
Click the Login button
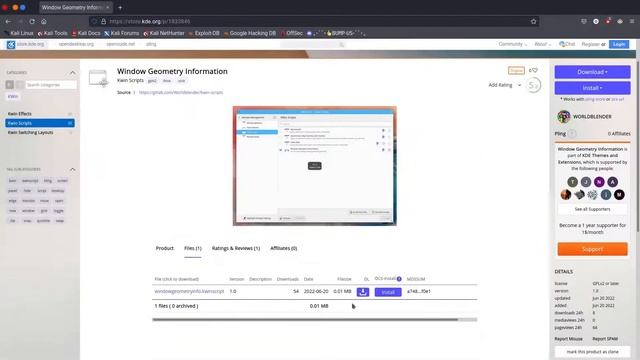[619, 44]
